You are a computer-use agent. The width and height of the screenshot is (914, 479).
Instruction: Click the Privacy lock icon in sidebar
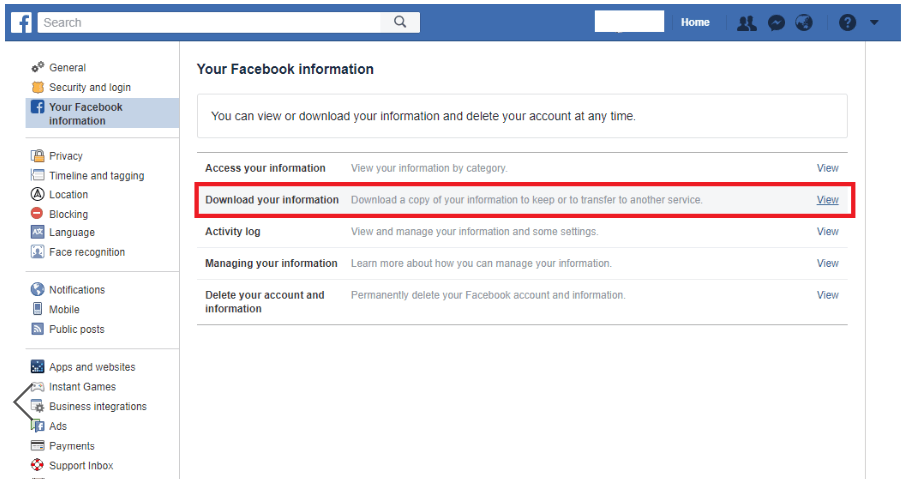38,156
